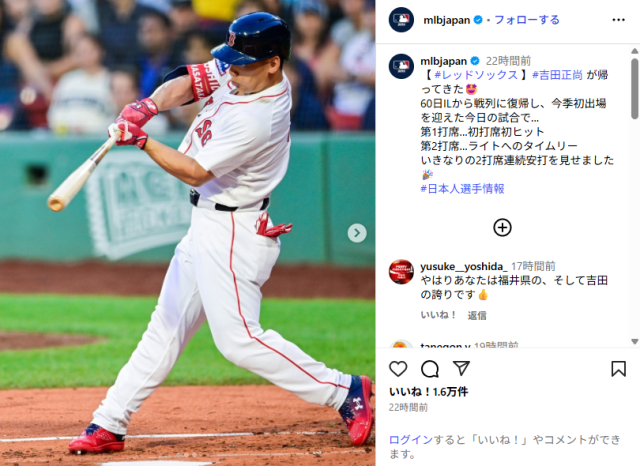
Task: Like the post with heart icon
Action: [398, 369]
